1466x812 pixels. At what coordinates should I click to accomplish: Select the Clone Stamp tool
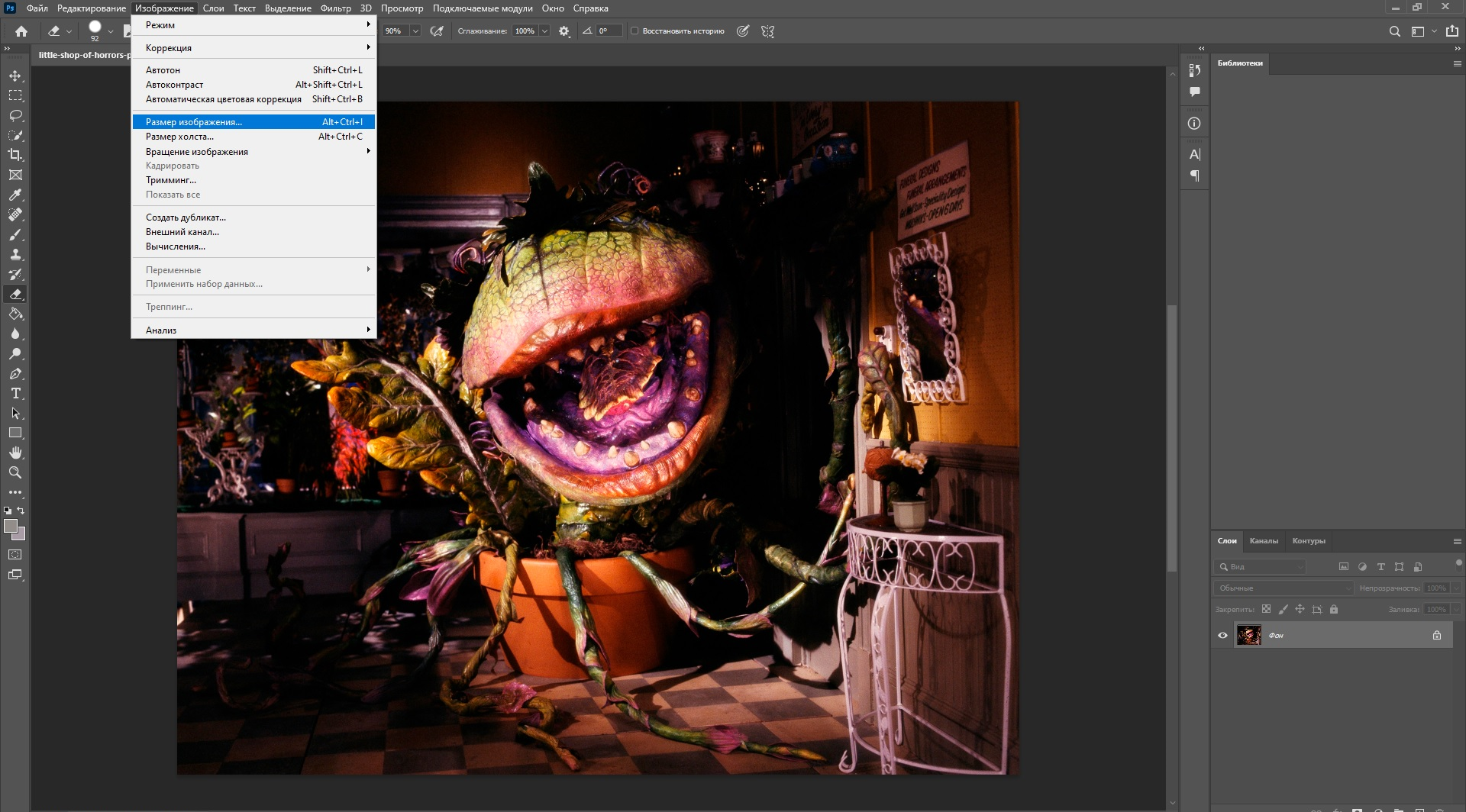click(15, 255)
